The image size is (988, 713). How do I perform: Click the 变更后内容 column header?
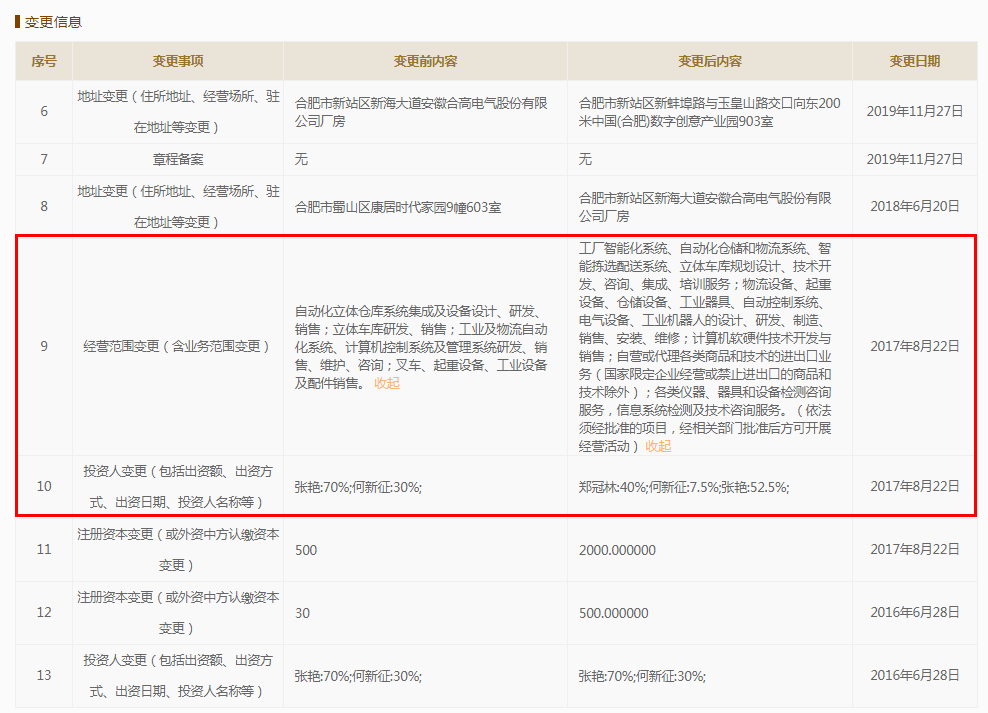(711, 61)
